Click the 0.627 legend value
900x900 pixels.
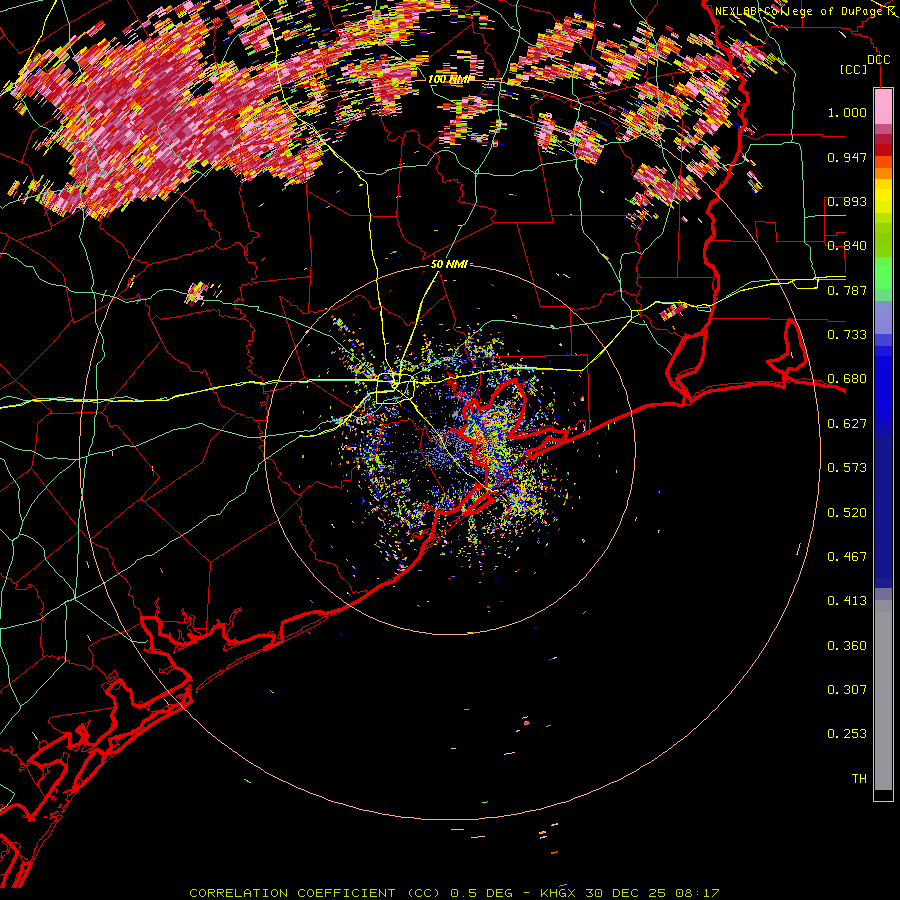[847, 424]
